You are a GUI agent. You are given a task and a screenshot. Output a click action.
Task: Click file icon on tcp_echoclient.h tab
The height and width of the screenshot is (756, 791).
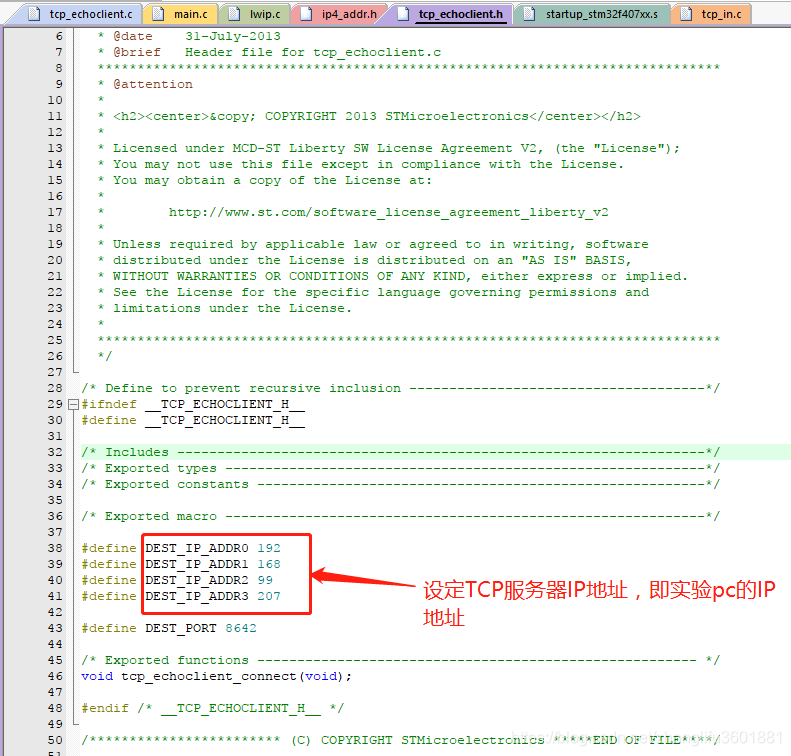click(403, 14)
